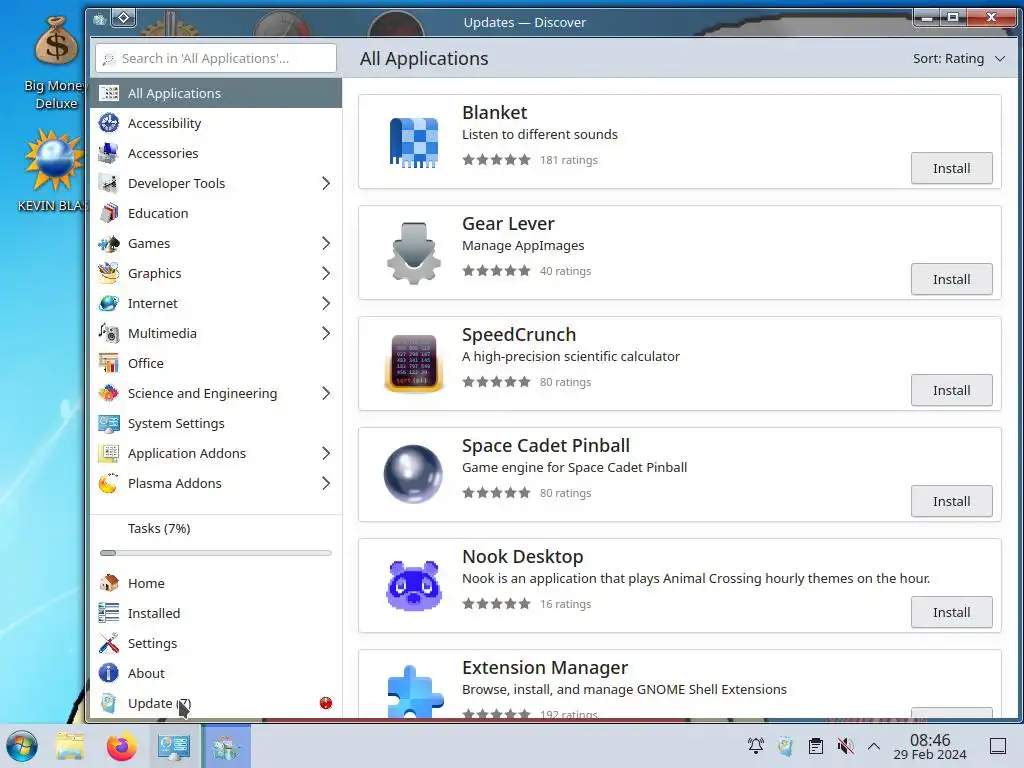1024x768 pixels.
Task: Click the muted volume tray icon
Action: click(846, 746)
